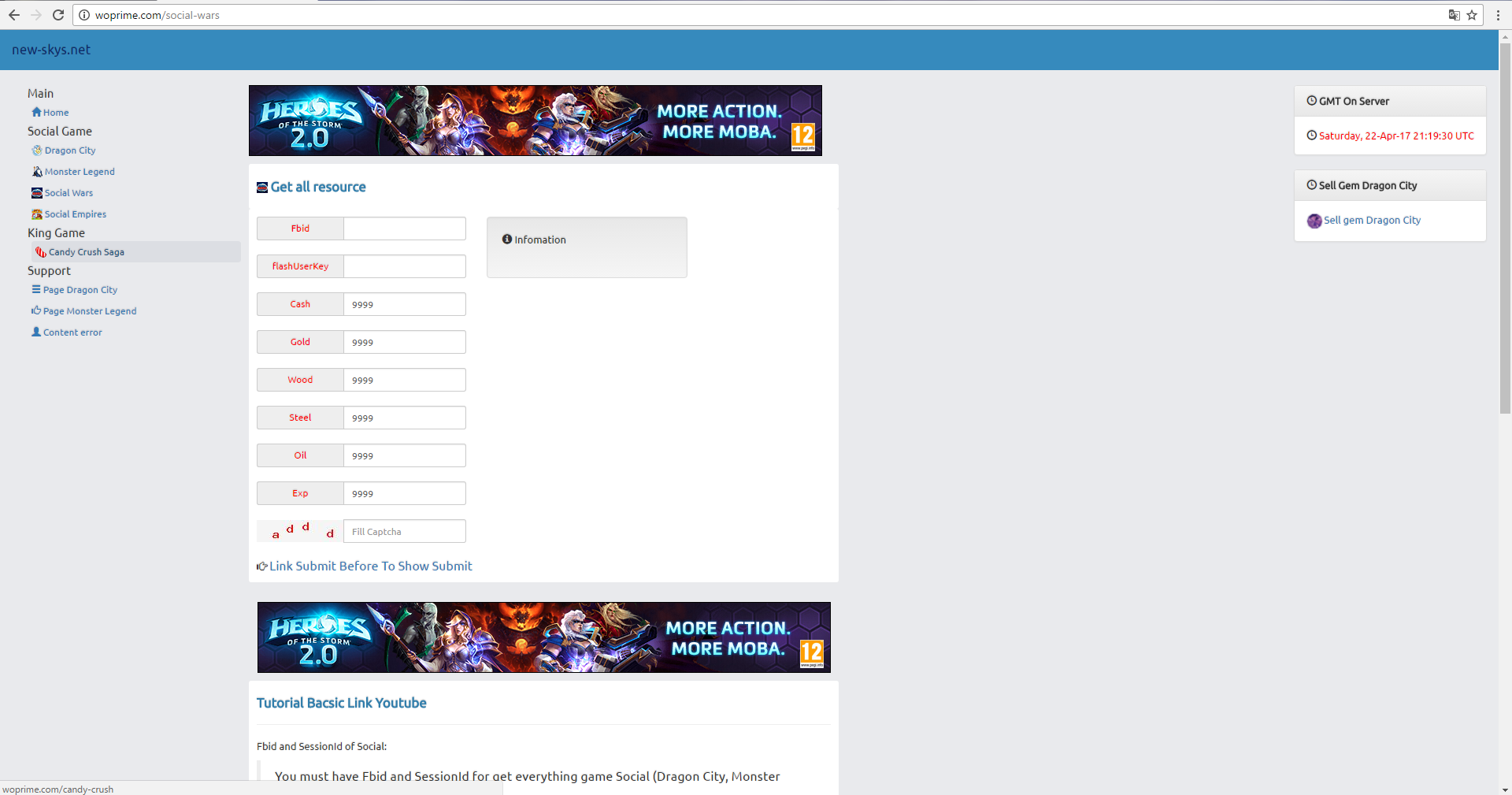This screenshot has height=795, width=1512.
Task: Open Dragon City sidebar link
Action: (x=70, y=150)
